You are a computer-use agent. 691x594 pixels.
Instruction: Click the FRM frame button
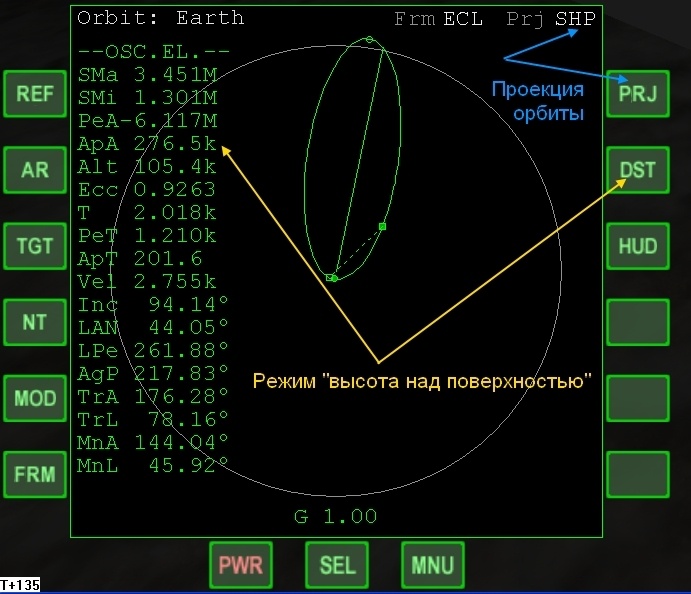[x=35, y=475]
